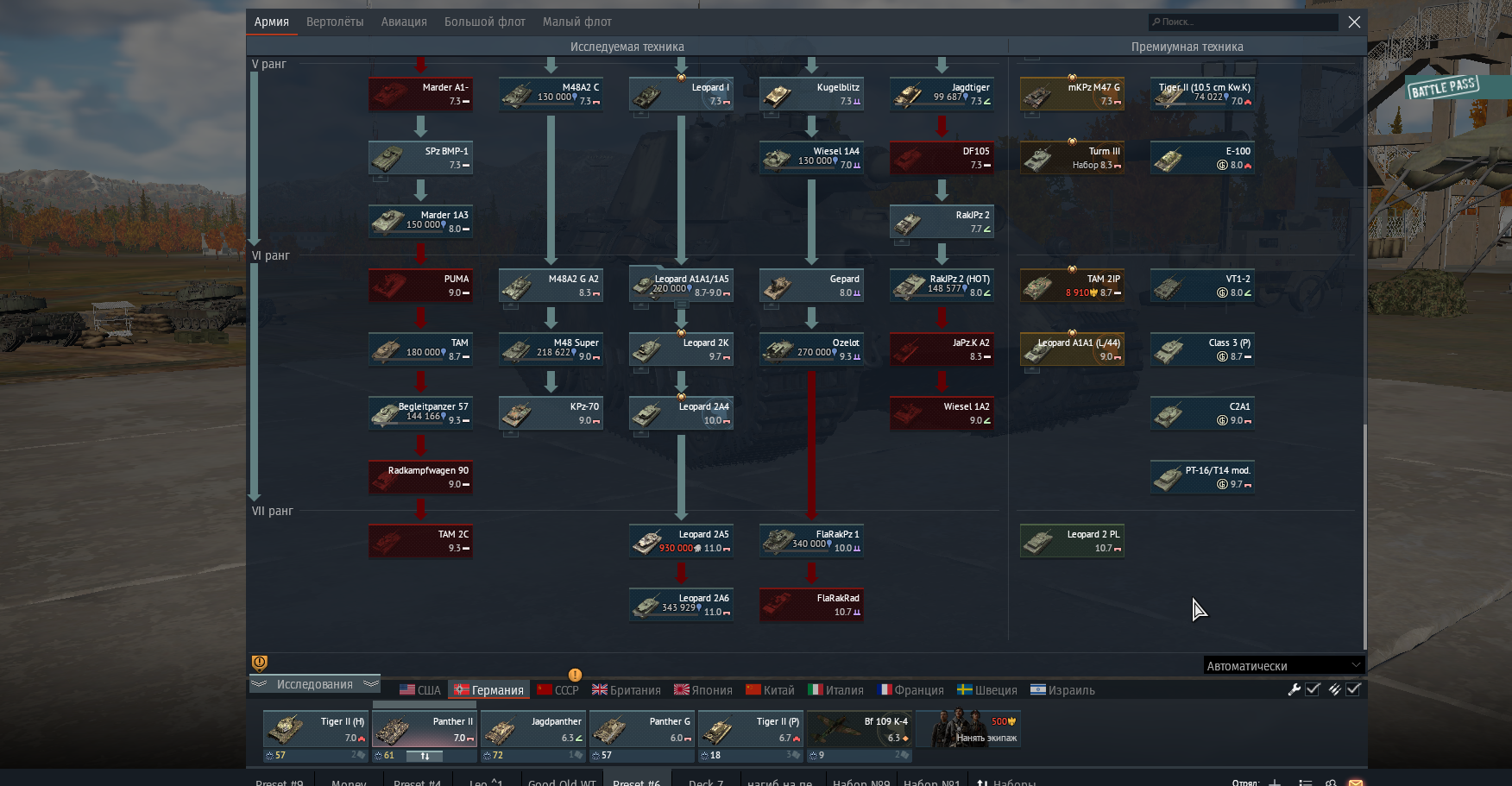Choose the Tiger II (P) crew slot
Screen dimensions: 1512x786
tap(751, 730)
